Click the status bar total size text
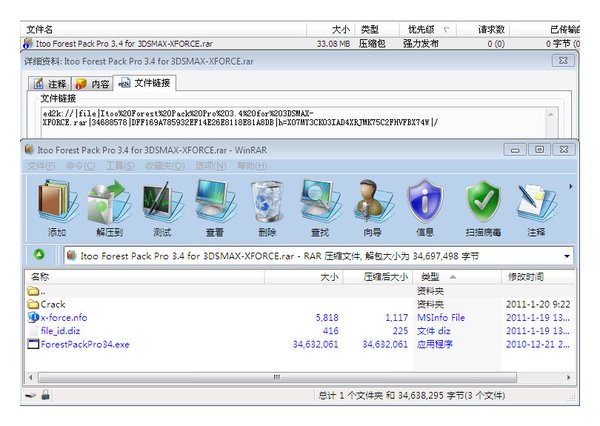Viewport: 600px width, 426px height. [x=412, y=395]
